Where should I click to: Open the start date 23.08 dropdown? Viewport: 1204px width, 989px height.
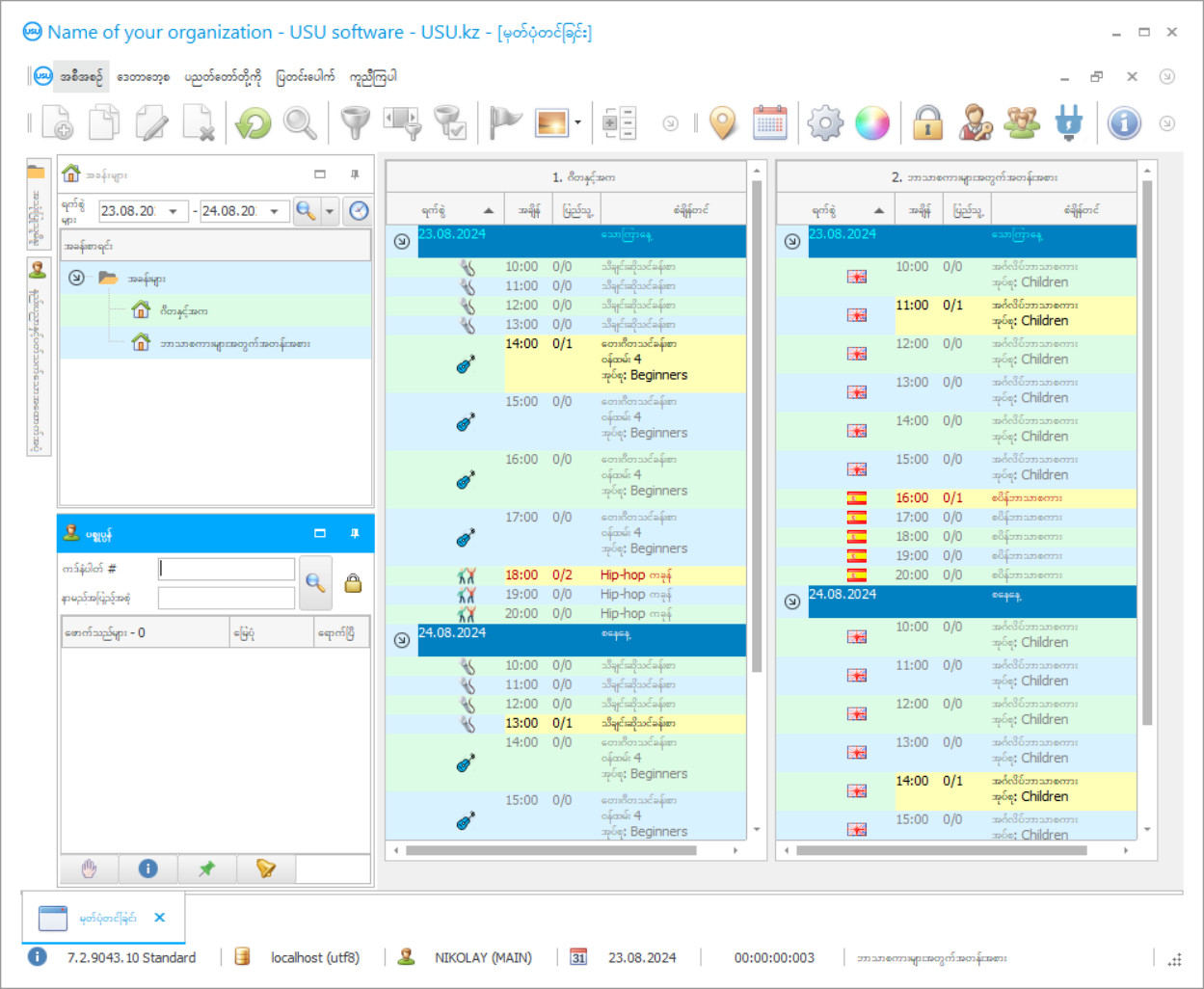coord(174,211)
